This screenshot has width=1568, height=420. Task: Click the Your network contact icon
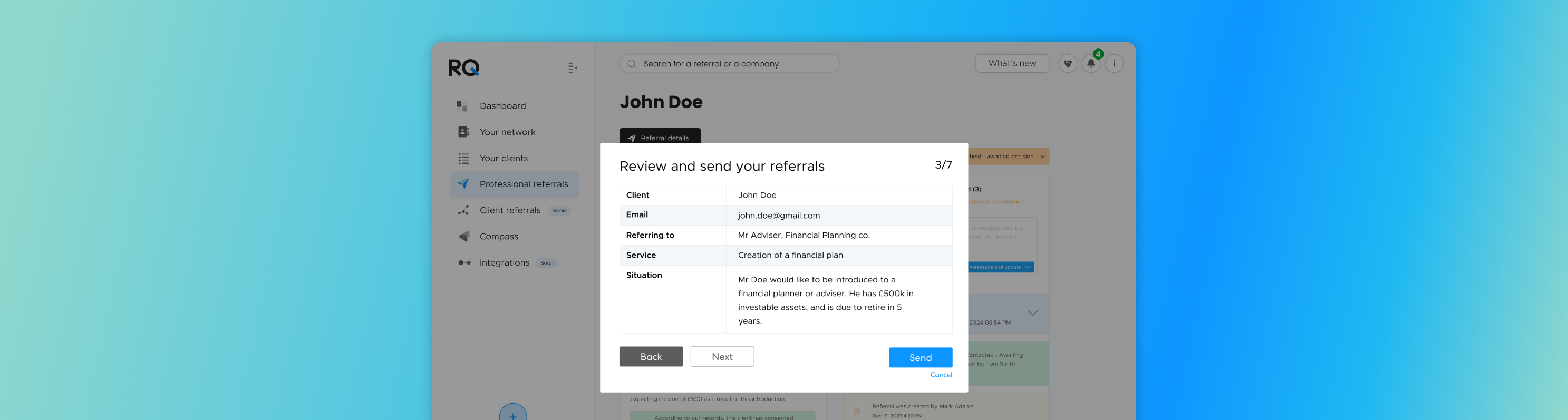[463, 132]
